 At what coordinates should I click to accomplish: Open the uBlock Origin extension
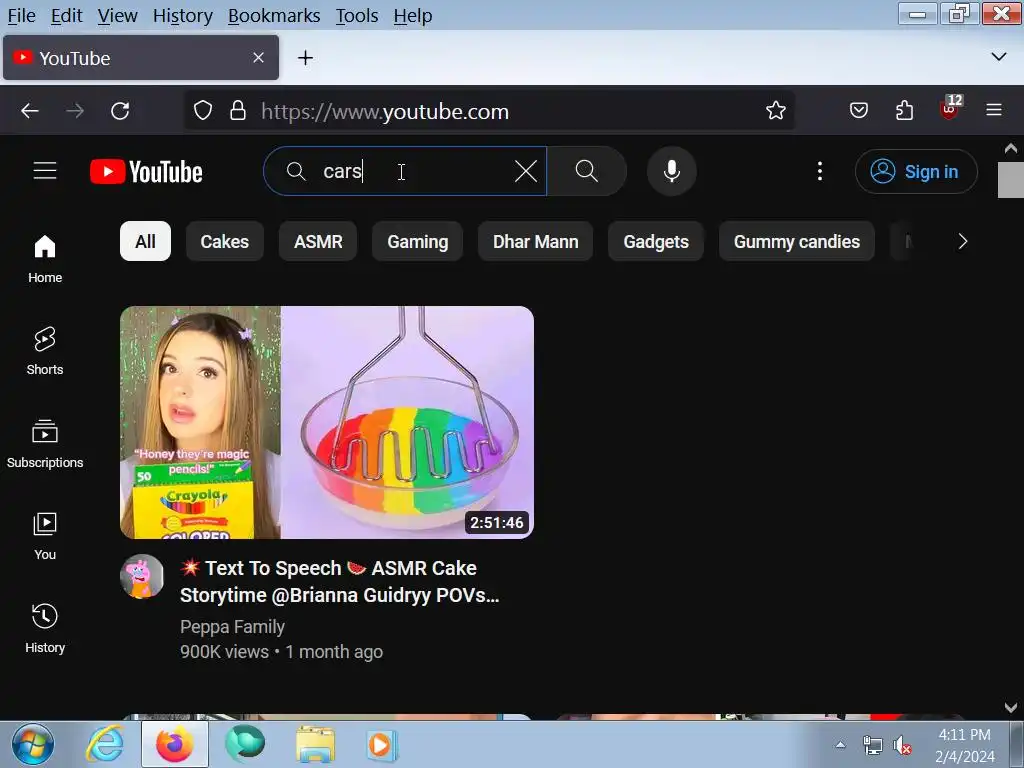coord(951,108)
